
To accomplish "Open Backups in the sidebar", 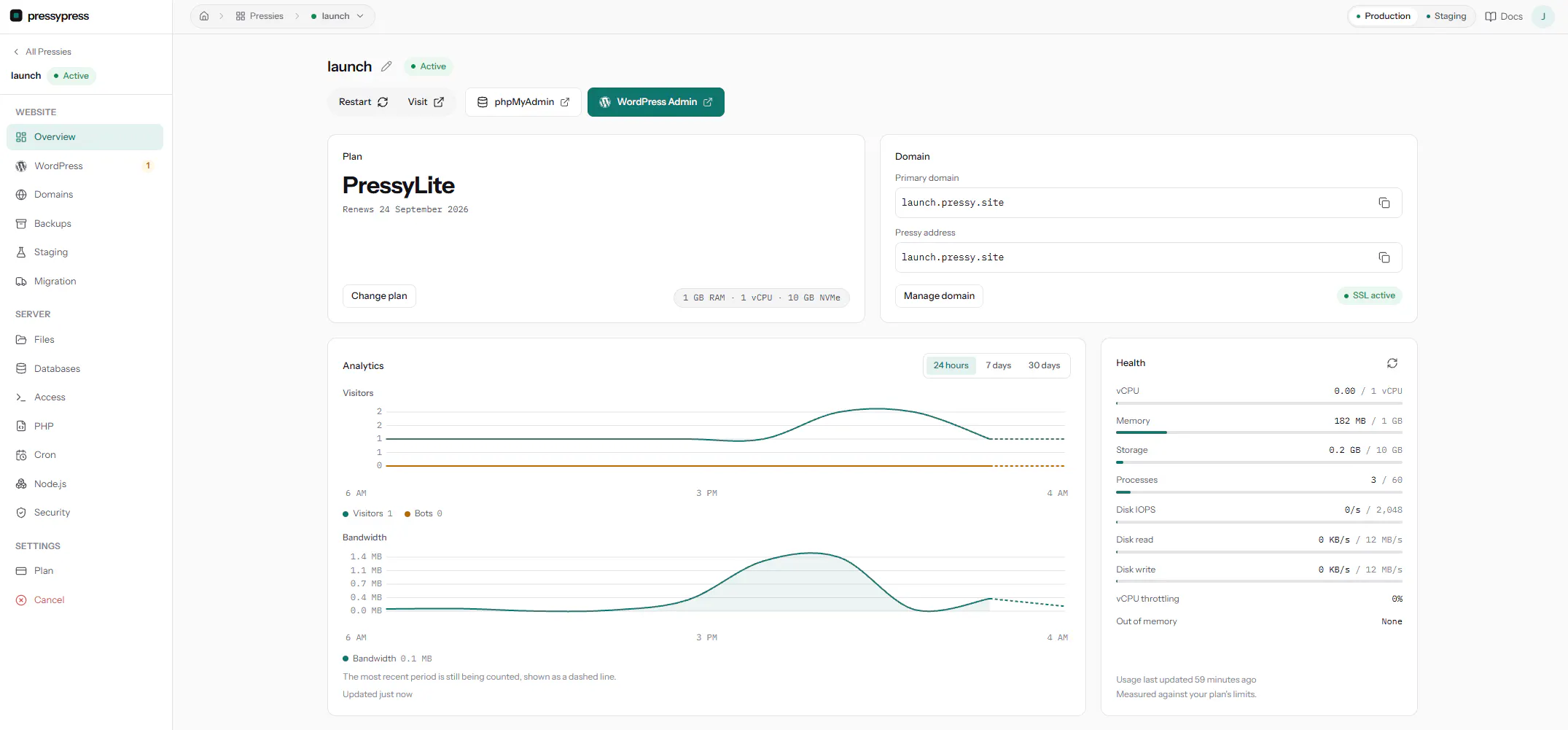I will pyautogui.click(x=85, y=224).
